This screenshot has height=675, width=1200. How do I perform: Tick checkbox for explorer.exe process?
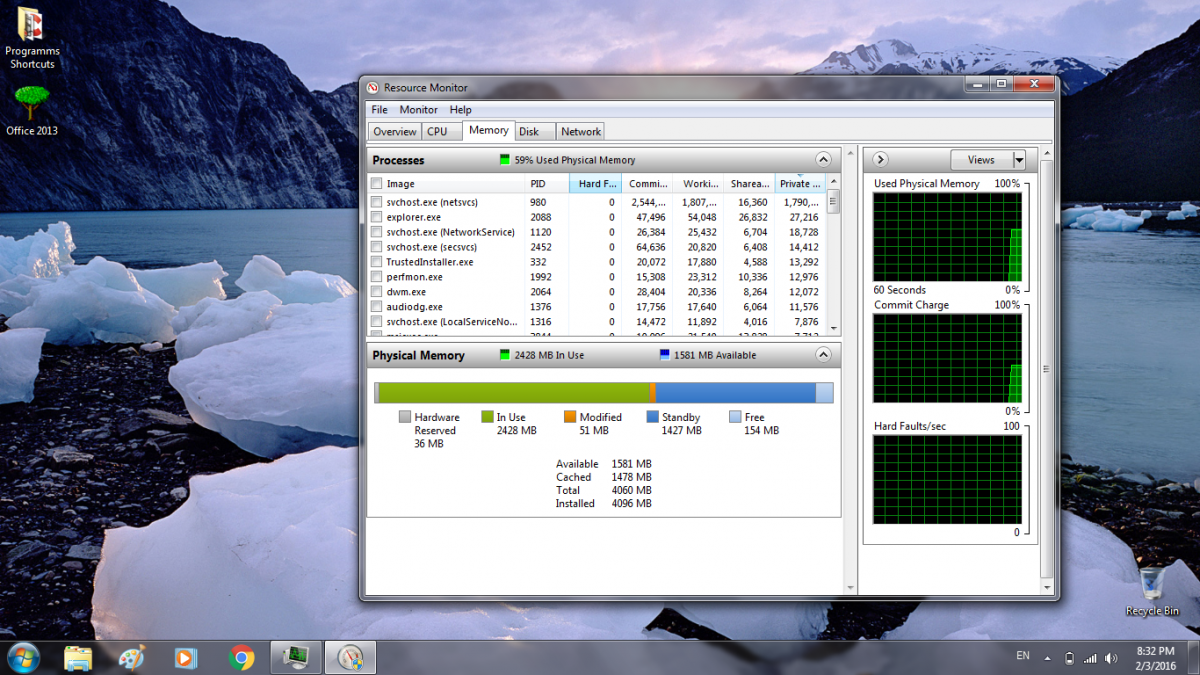(376, 217)
